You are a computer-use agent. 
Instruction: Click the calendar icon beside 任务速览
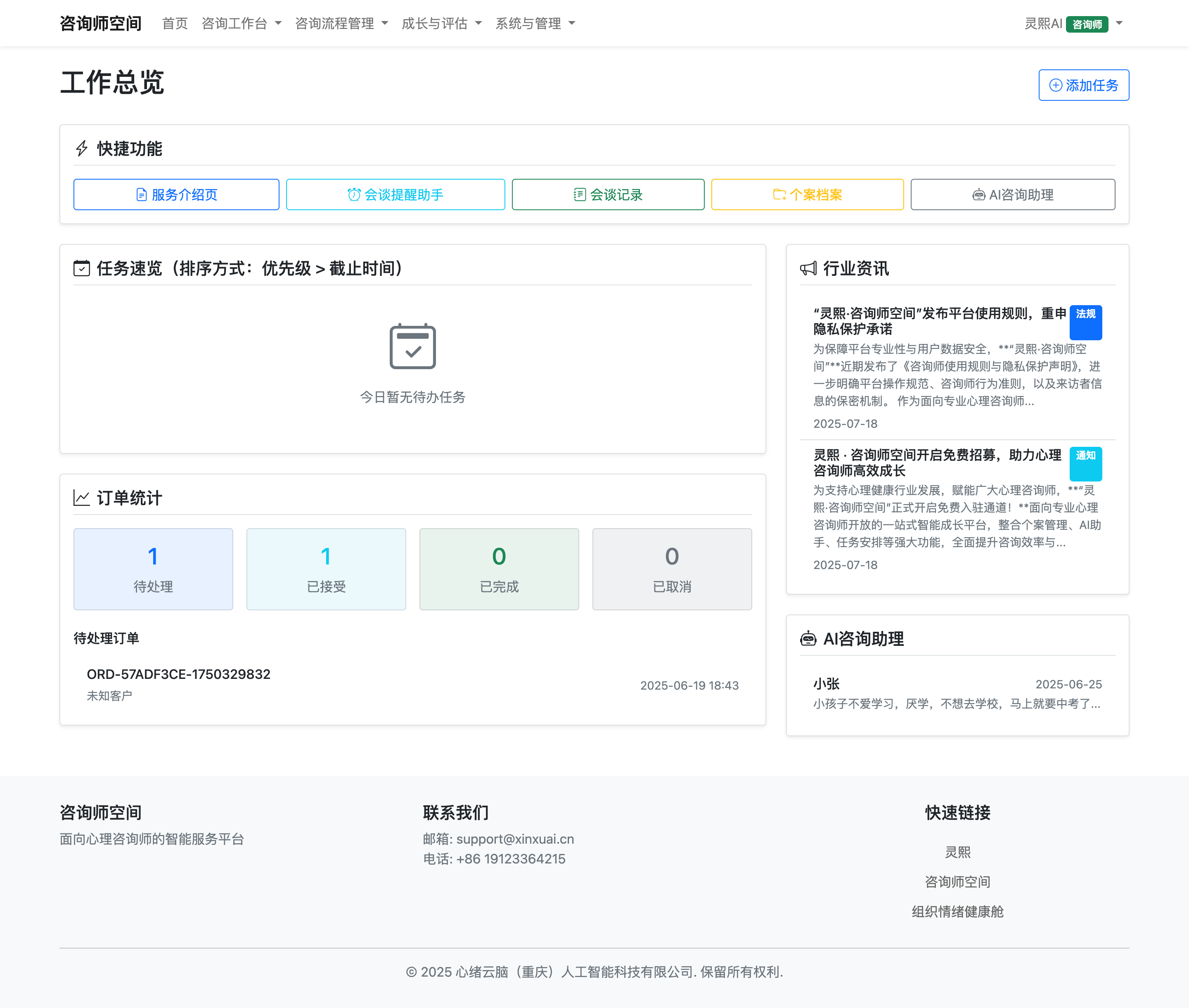82,268
